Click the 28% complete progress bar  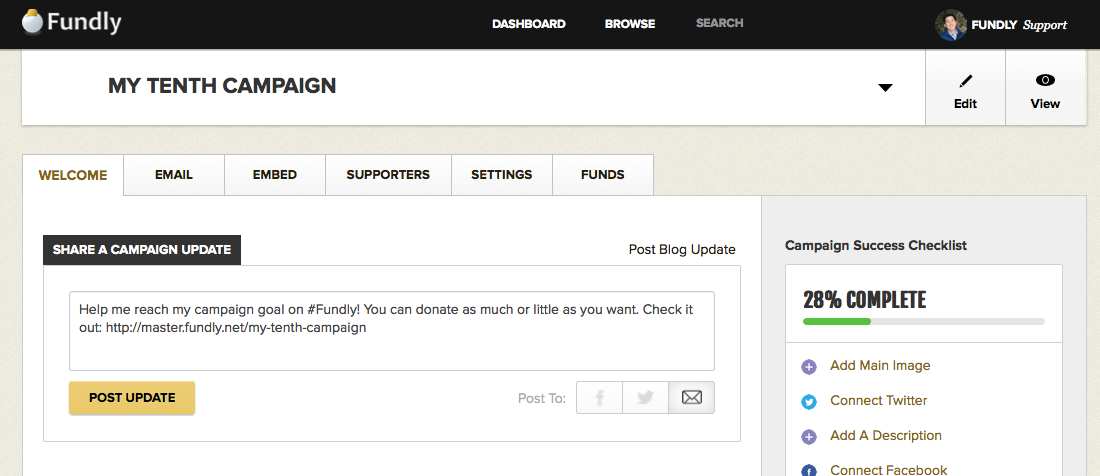pyautogui.click(x=924, y=321)
